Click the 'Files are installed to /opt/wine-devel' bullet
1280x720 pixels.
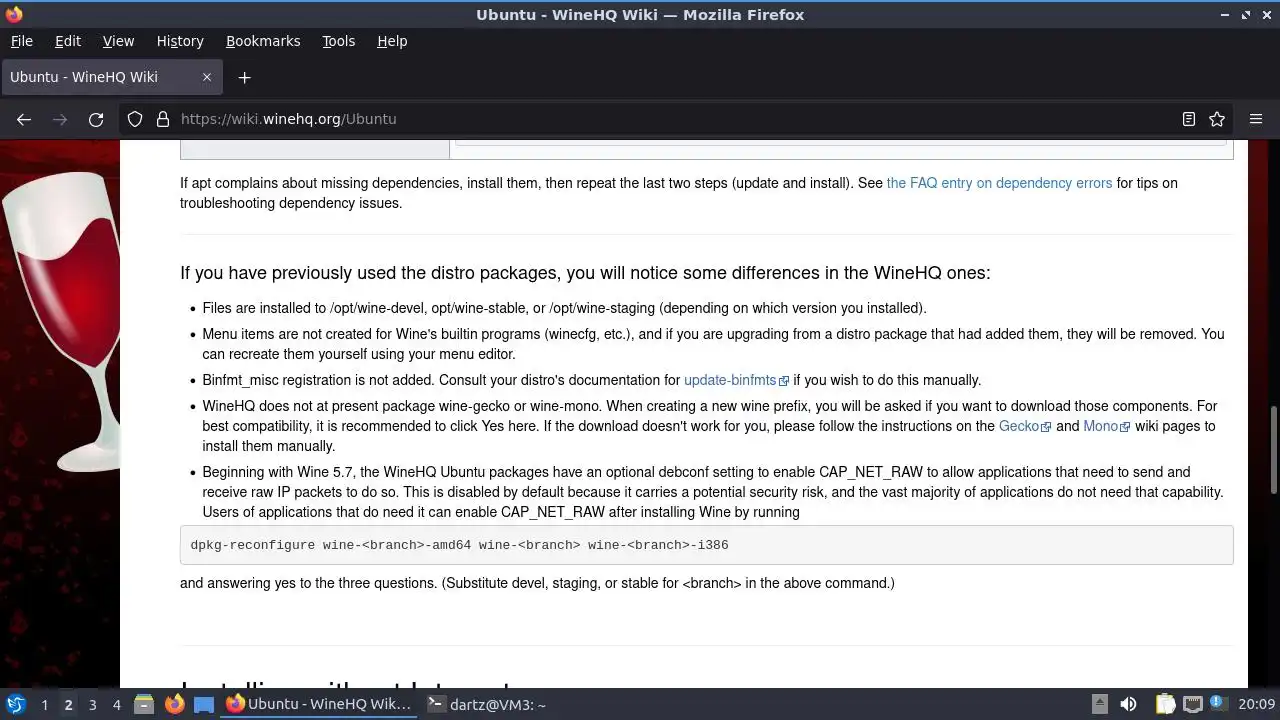pos(564,308)
